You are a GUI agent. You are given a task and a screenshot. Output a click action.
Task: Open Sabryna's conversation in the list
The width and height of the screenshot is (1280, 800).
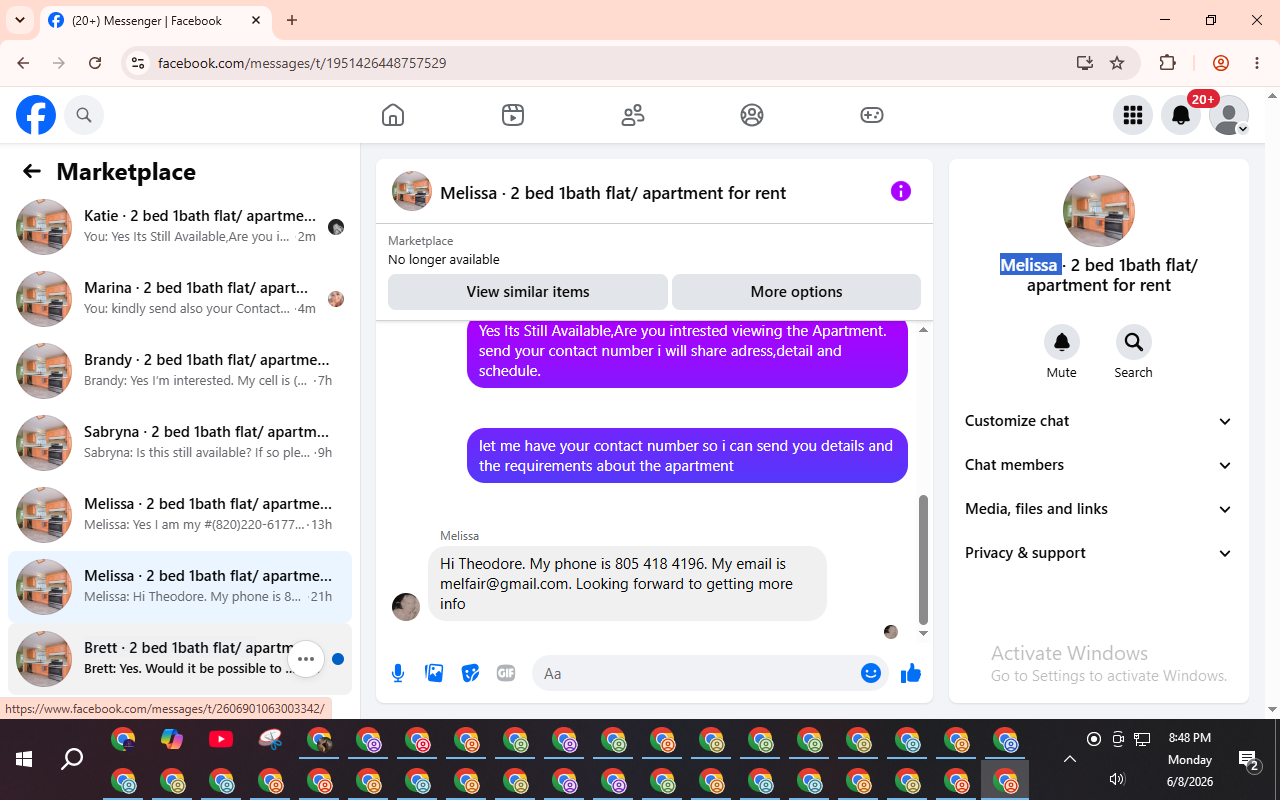(180, 443)
